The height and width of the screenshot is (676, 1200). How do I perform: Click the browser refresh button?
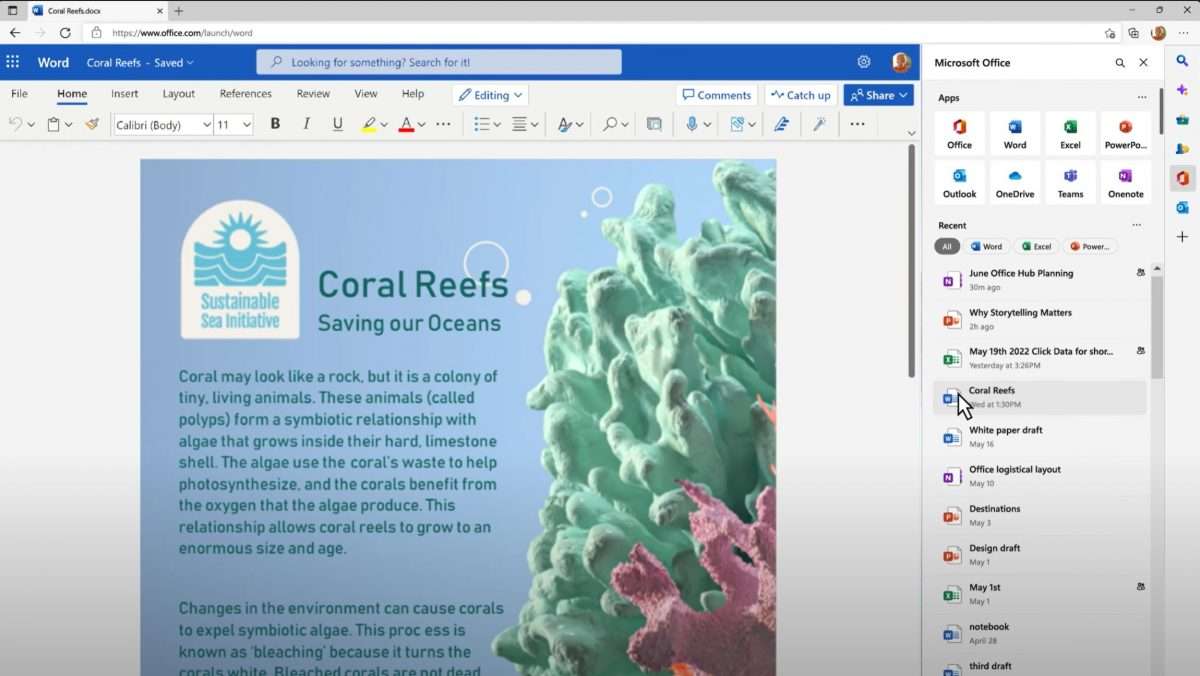65,33
